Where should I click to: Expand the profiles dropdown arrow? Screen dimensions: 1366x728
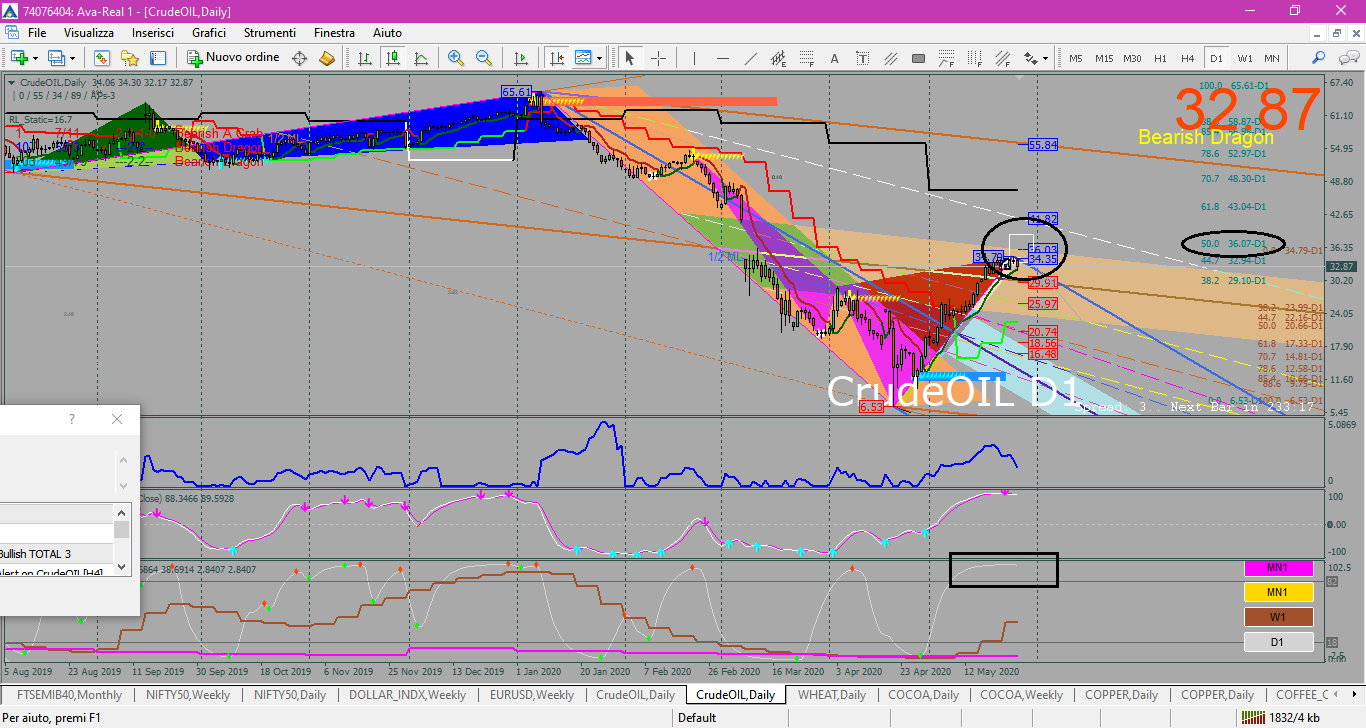71,58
